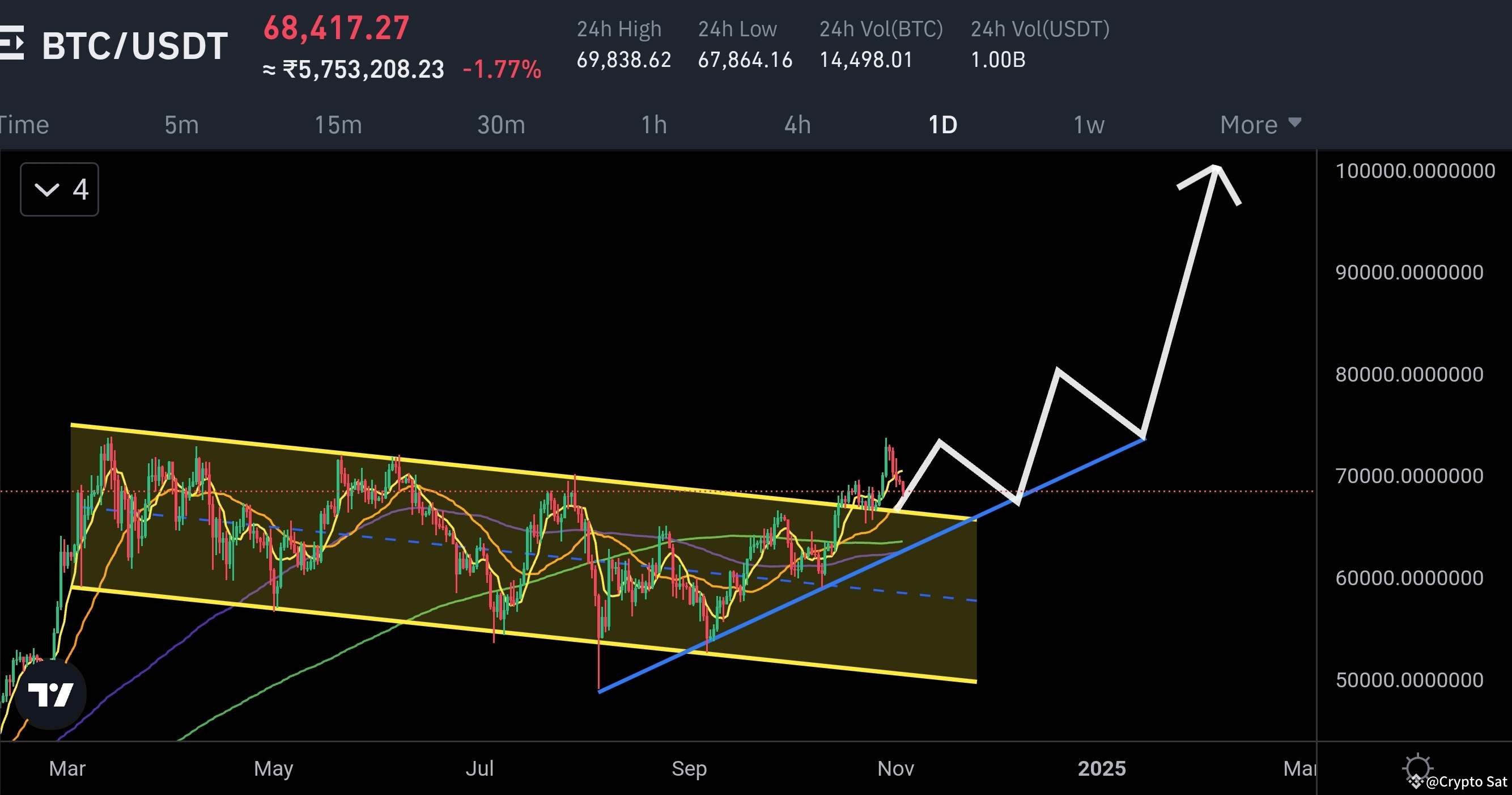Open the Time interval option
This screenshot has height=795, width=1512.
pos(23,125)
